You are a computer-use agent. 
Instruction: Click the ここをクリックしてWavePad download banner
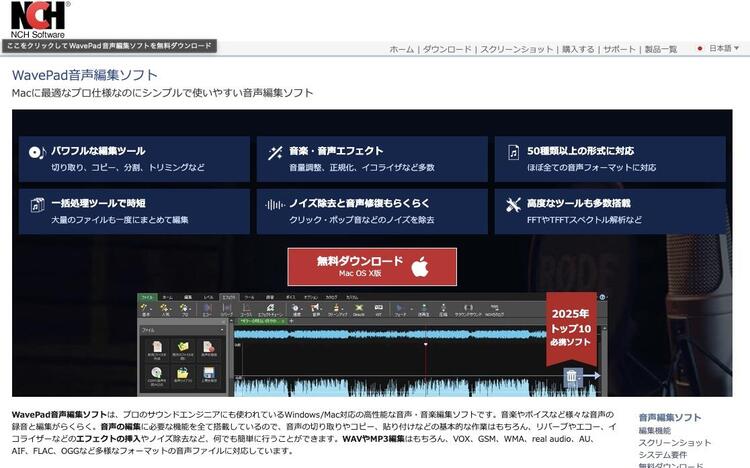[110, 46]
